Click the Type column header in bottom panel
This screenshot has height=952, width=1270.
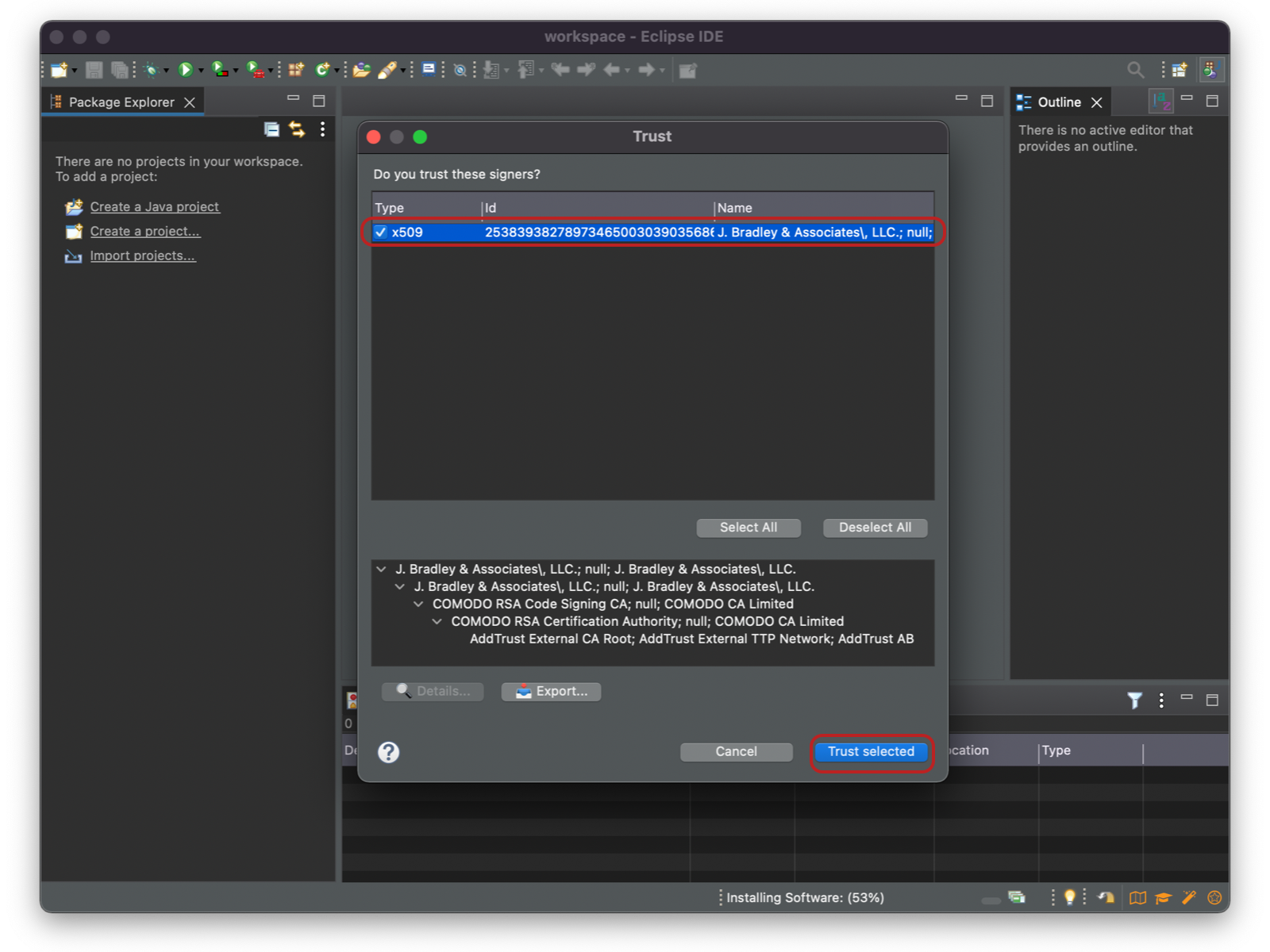(x=1091, y=750)
